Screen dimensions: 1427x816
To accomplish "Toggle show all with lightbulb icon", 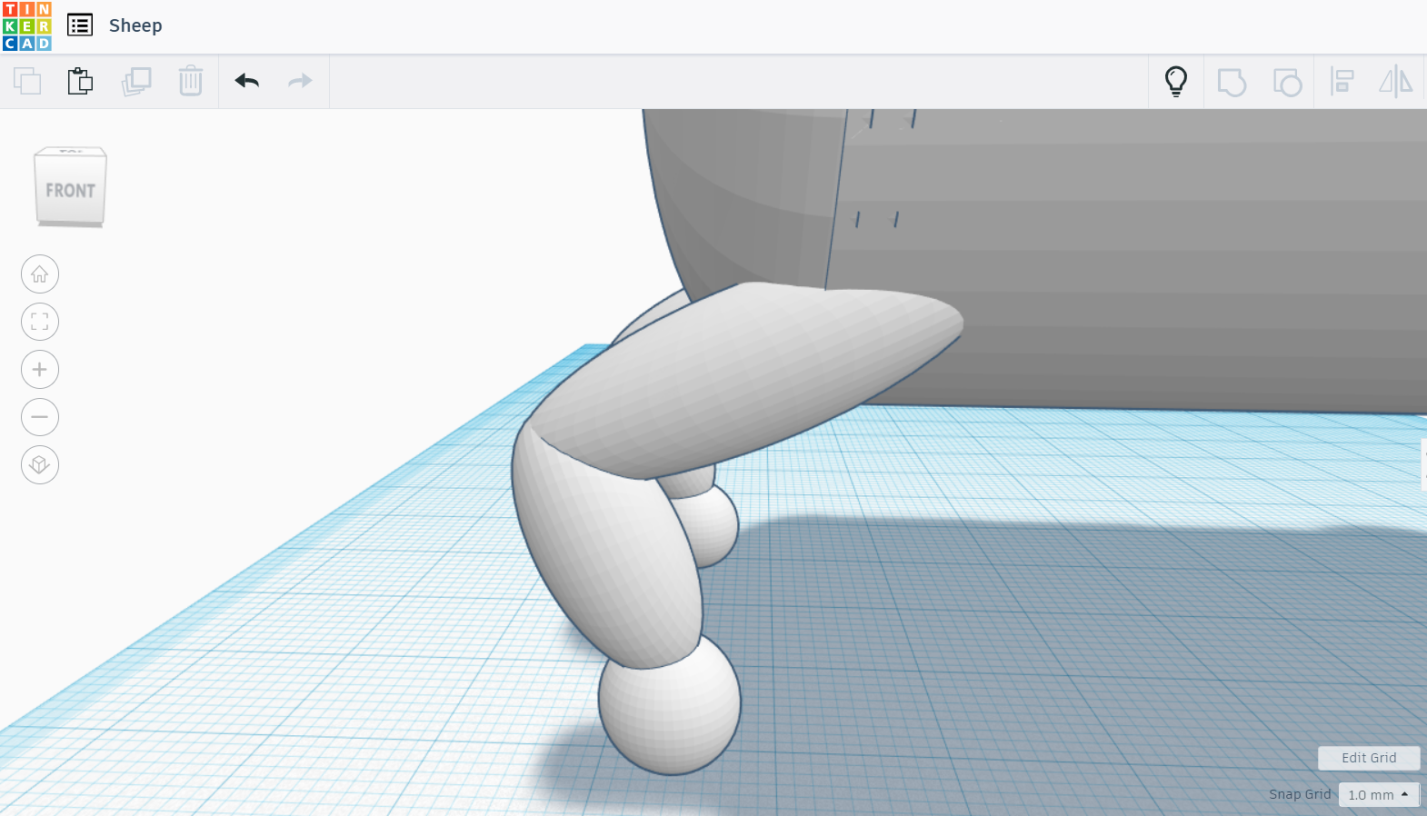I will (1176, 81).
